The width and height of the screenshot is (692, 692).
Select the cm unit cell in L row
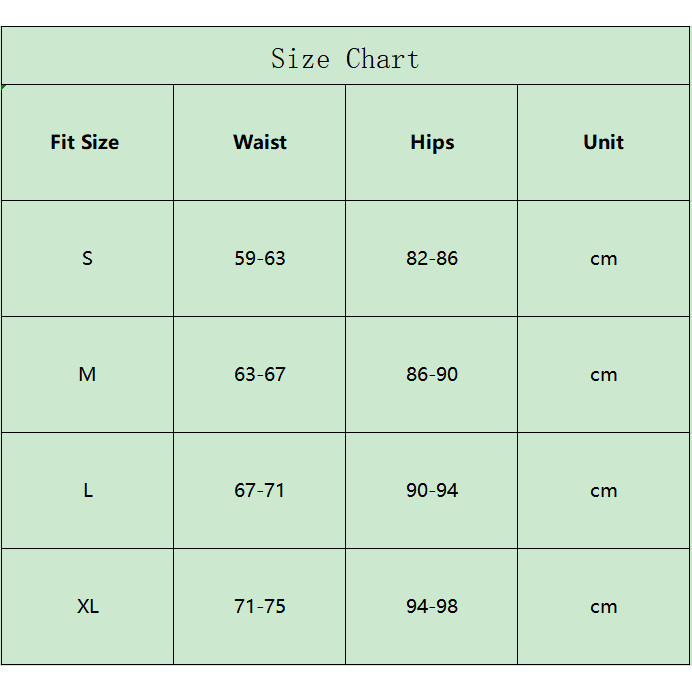[603, 490]
